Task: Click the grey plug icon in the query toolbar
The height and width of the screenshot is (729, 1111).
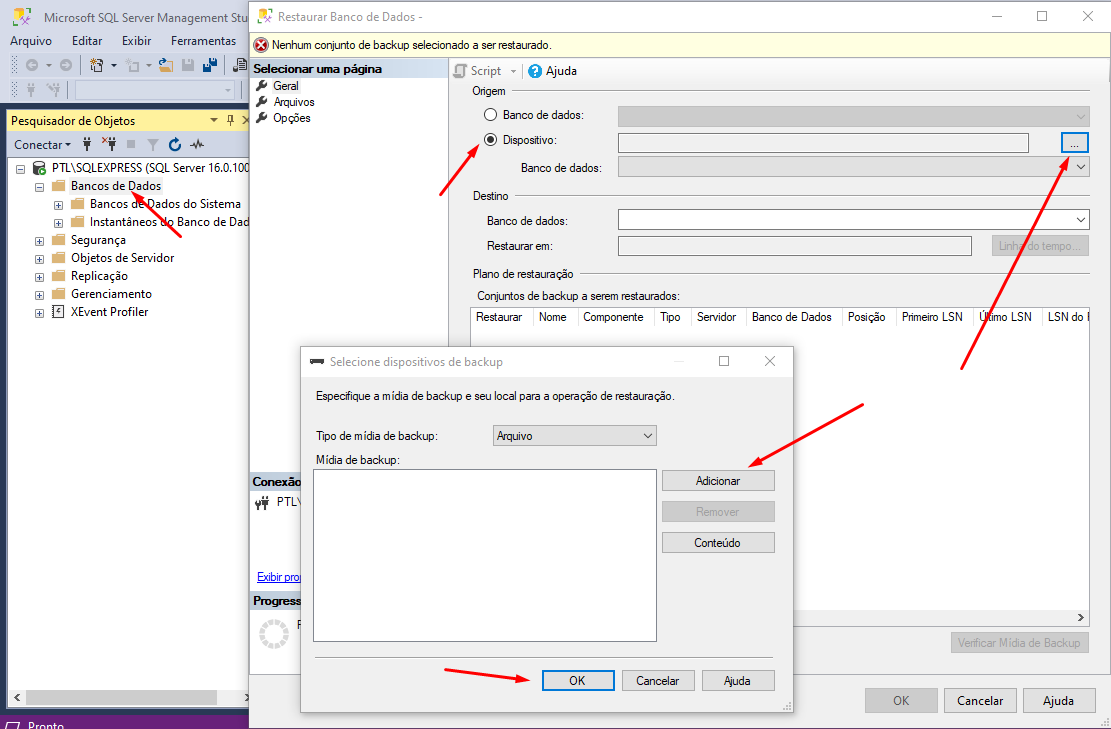Action: coord(30,90)
